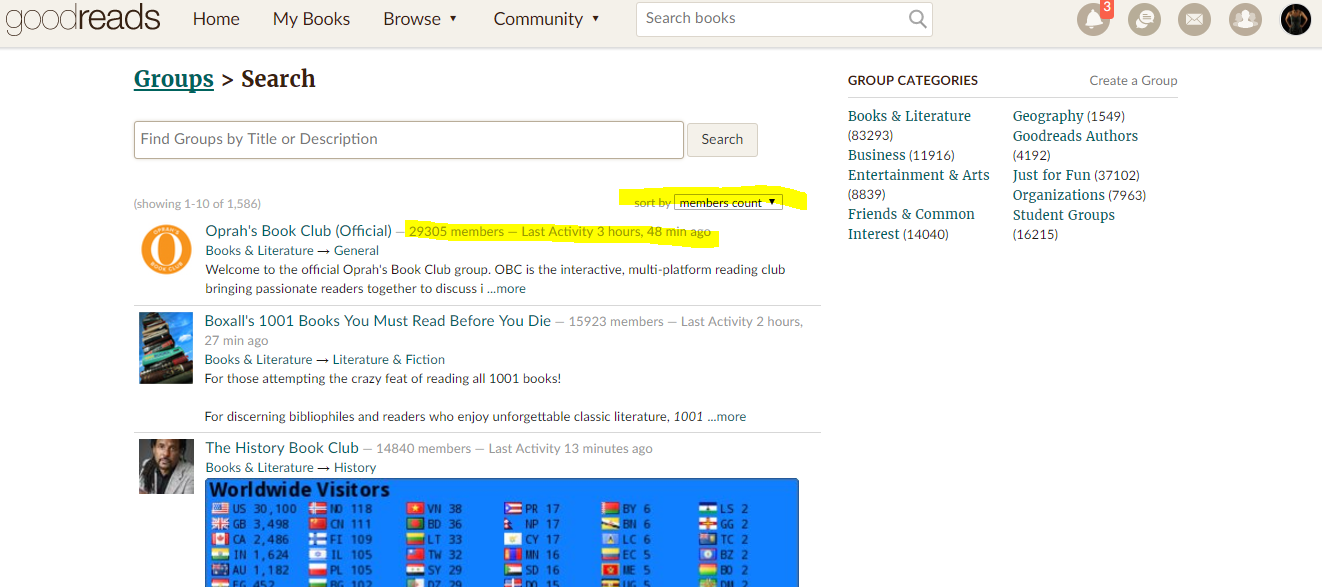Click Books & Literature under History Book Club
The height and width of the screenshot is (587, 1322).
259,468
